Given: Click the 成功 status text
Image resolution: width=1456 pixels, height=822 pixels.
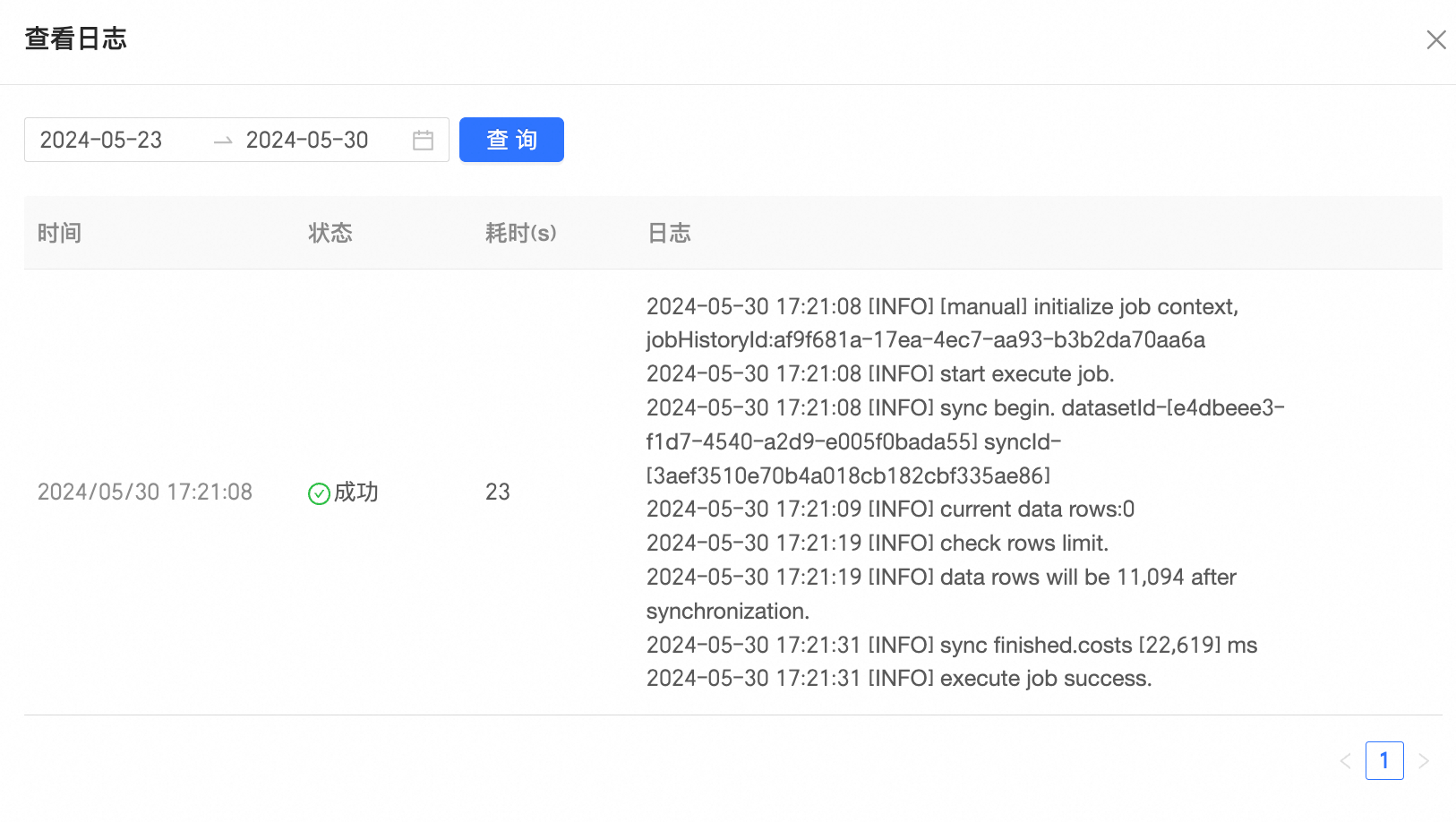Looking at the screenshot, I should pos(356,492).
